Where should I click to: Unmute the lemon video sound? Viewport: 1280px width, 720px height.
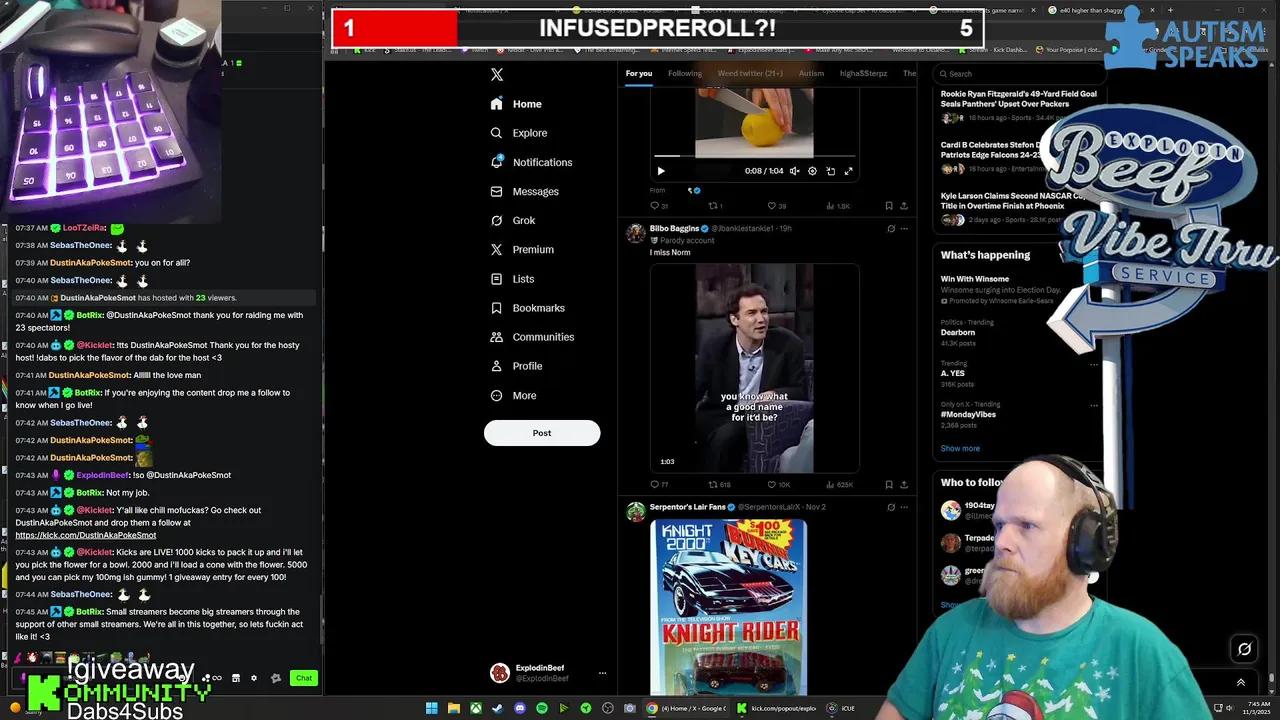point(794,171)
